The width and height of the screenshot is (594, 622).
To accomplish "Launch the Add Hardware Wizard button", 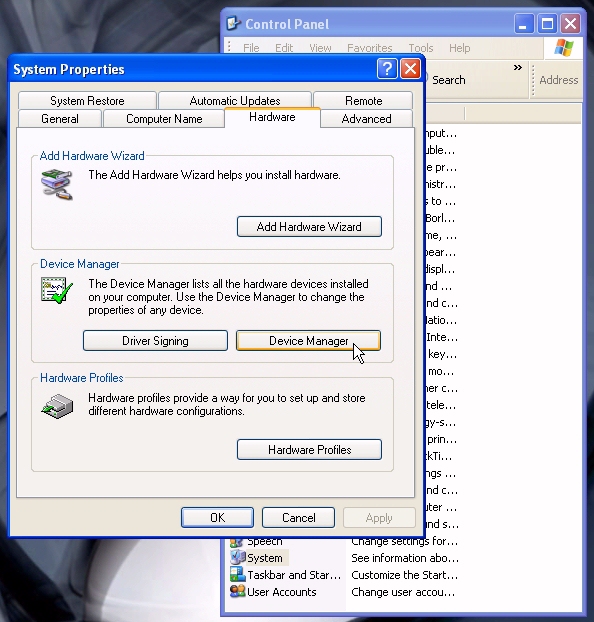I will coord(309,227).
